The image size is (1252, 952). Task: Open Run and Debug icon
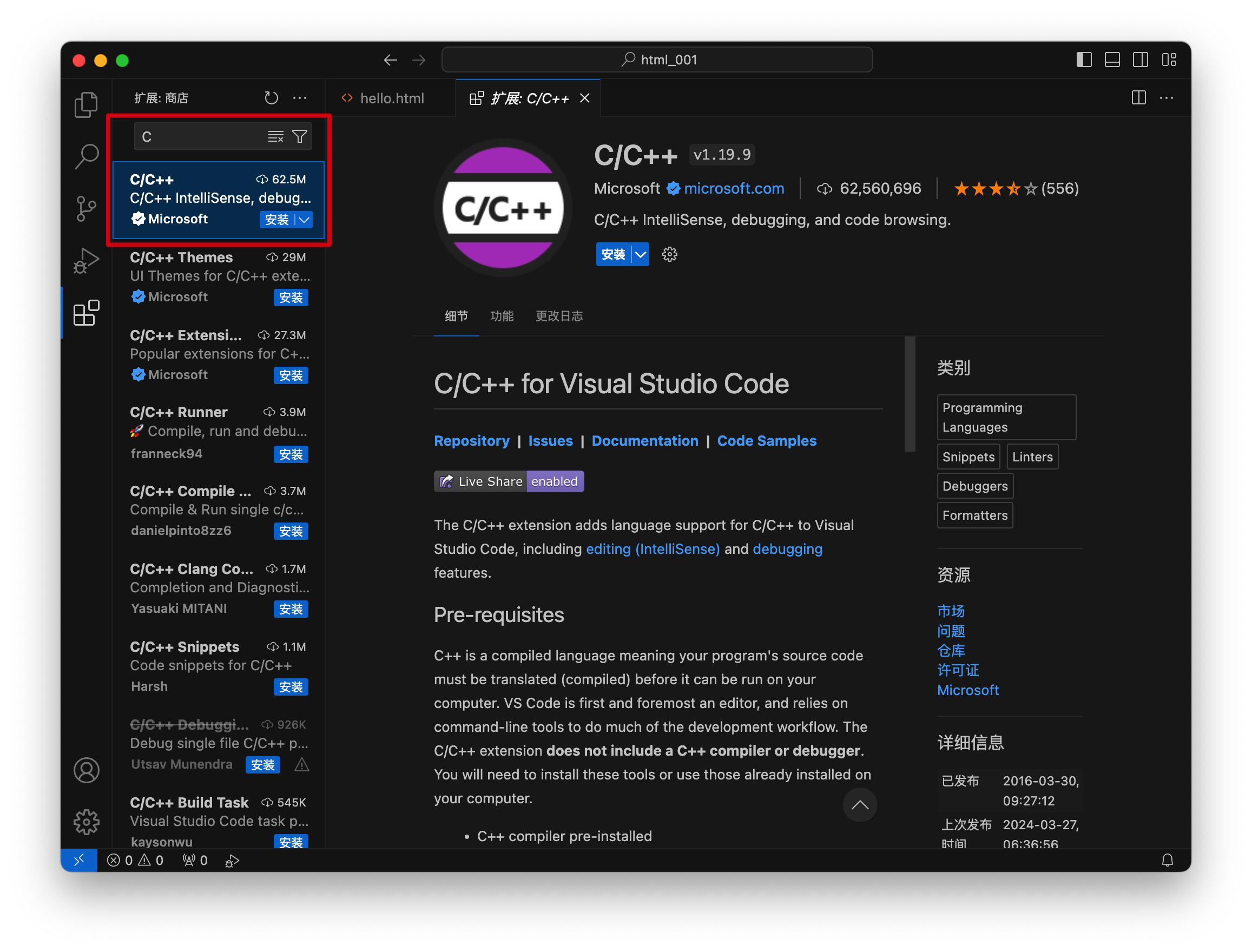click(x=86, y=261)
